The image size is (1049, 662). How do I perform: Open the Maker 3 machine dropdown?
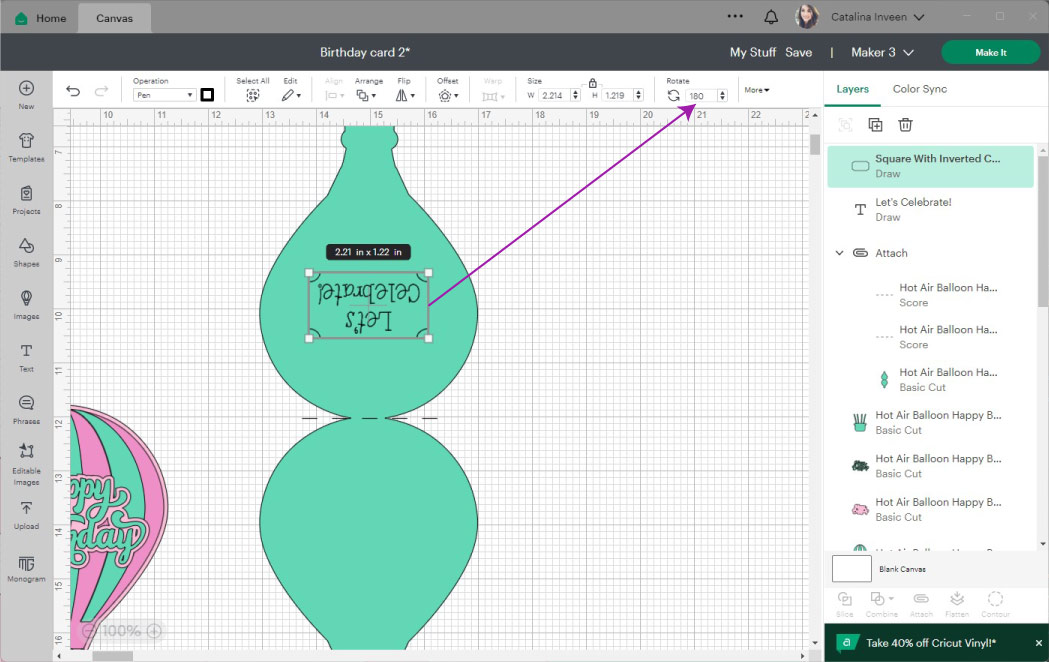click(882, 52)
